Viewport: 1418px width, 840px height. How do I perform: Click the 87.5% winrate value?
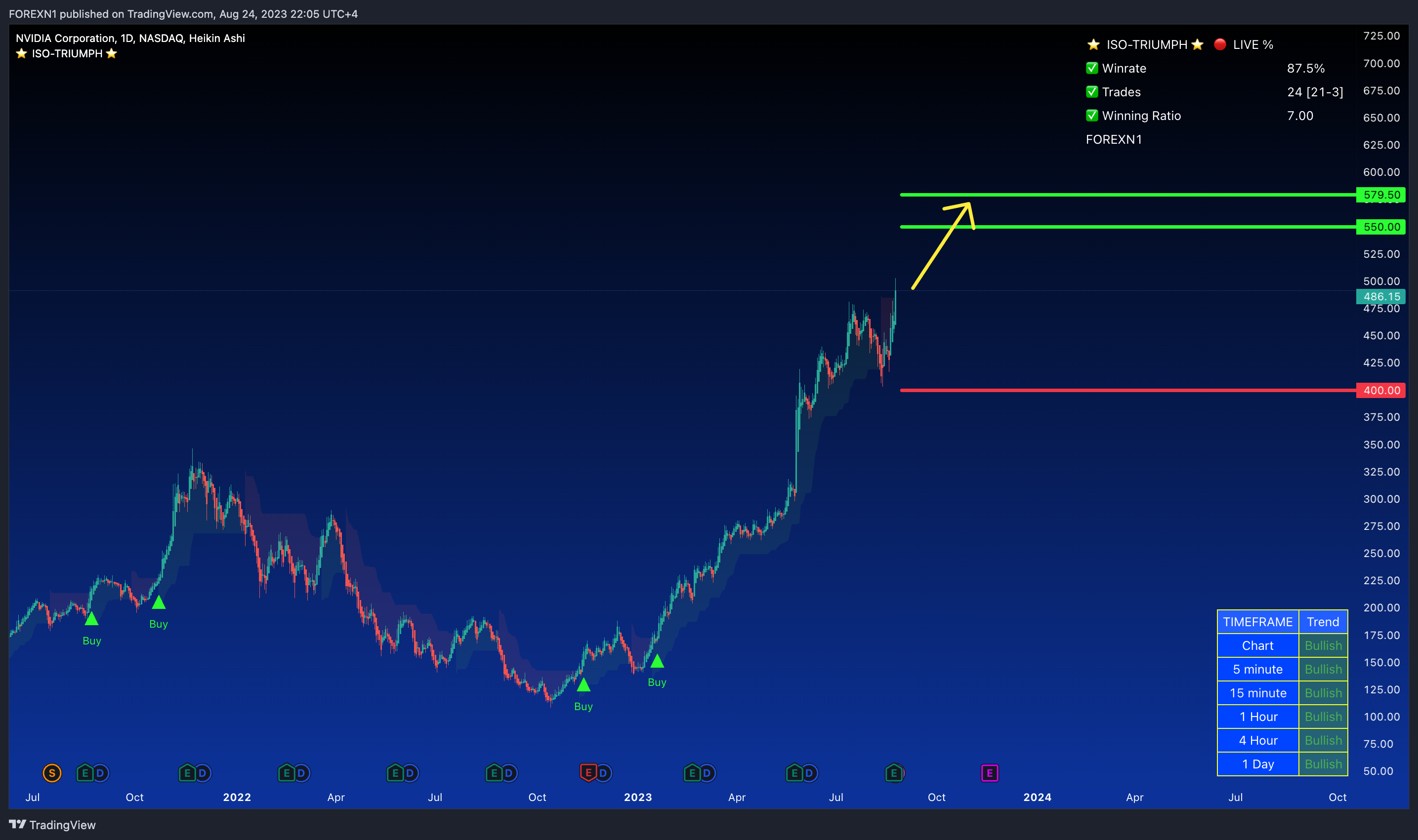(1306, 69)
